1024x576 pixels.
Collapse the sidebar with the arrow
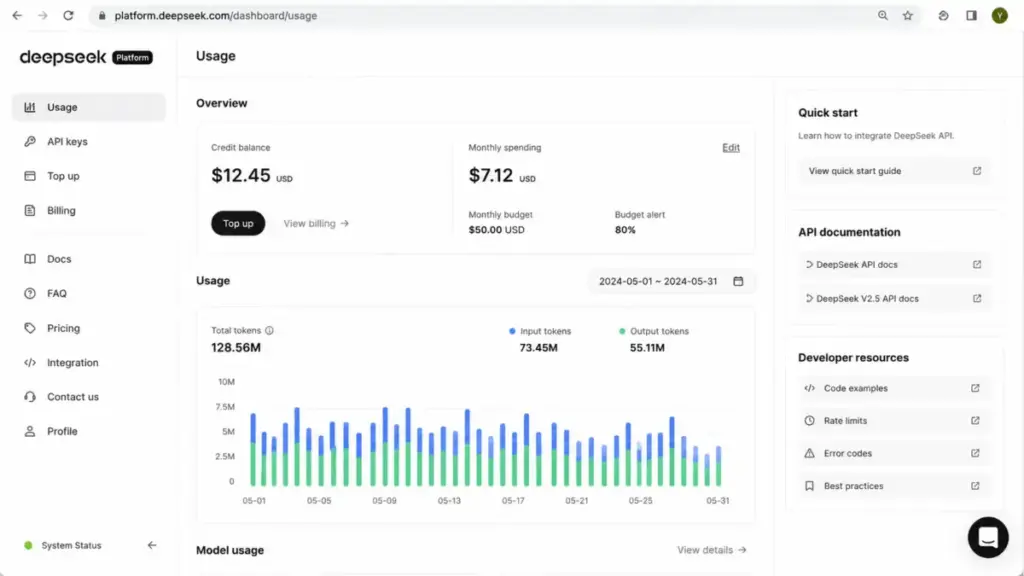[152, 545]
